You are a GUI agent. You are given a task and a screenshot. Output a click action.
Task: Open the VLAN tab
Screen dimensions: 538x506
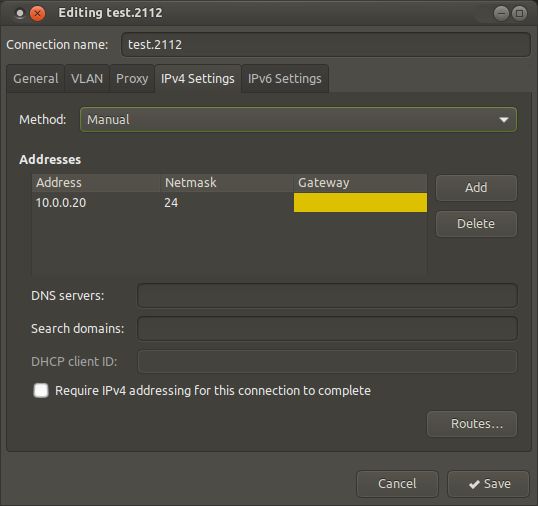[x=87, y=79]
